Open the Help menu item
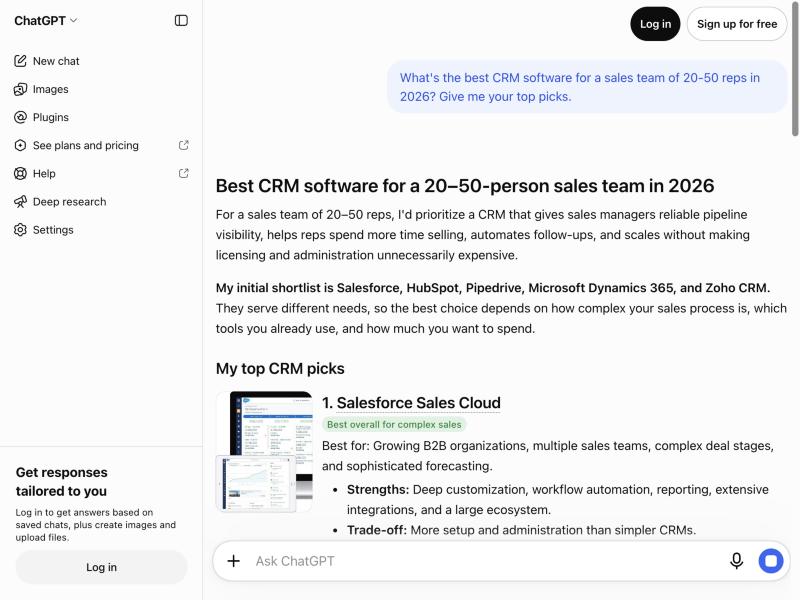Image resolution: width=800 pixels, height=600 pixels. point(44,173)
